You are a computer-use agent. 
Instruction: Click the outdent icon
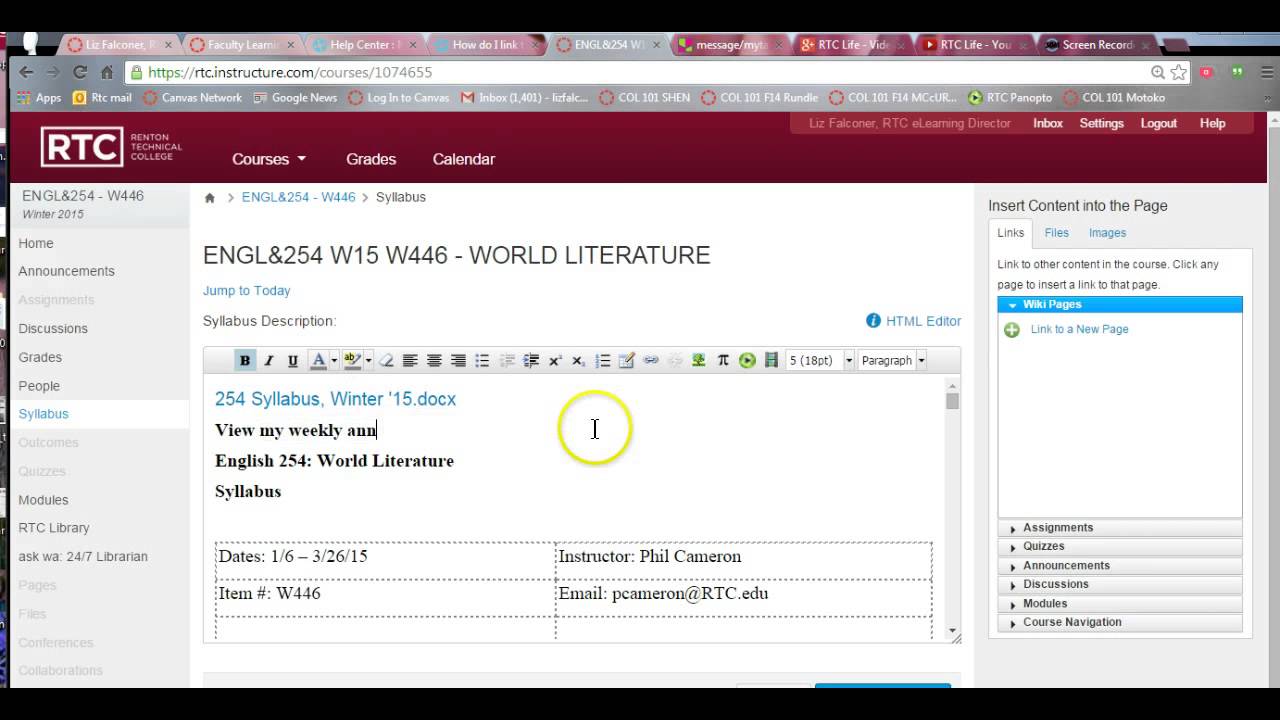click(x=506, y=361)
